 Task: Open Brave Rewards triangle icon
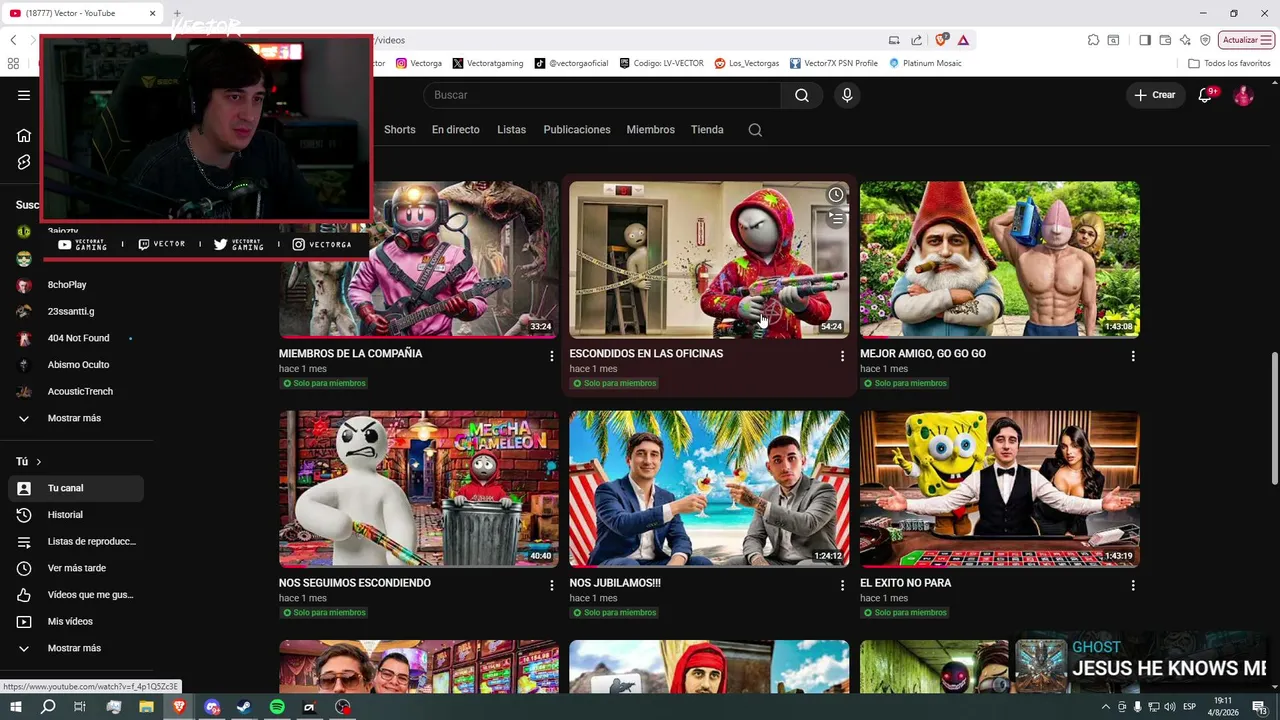click(x=963, y=40)
